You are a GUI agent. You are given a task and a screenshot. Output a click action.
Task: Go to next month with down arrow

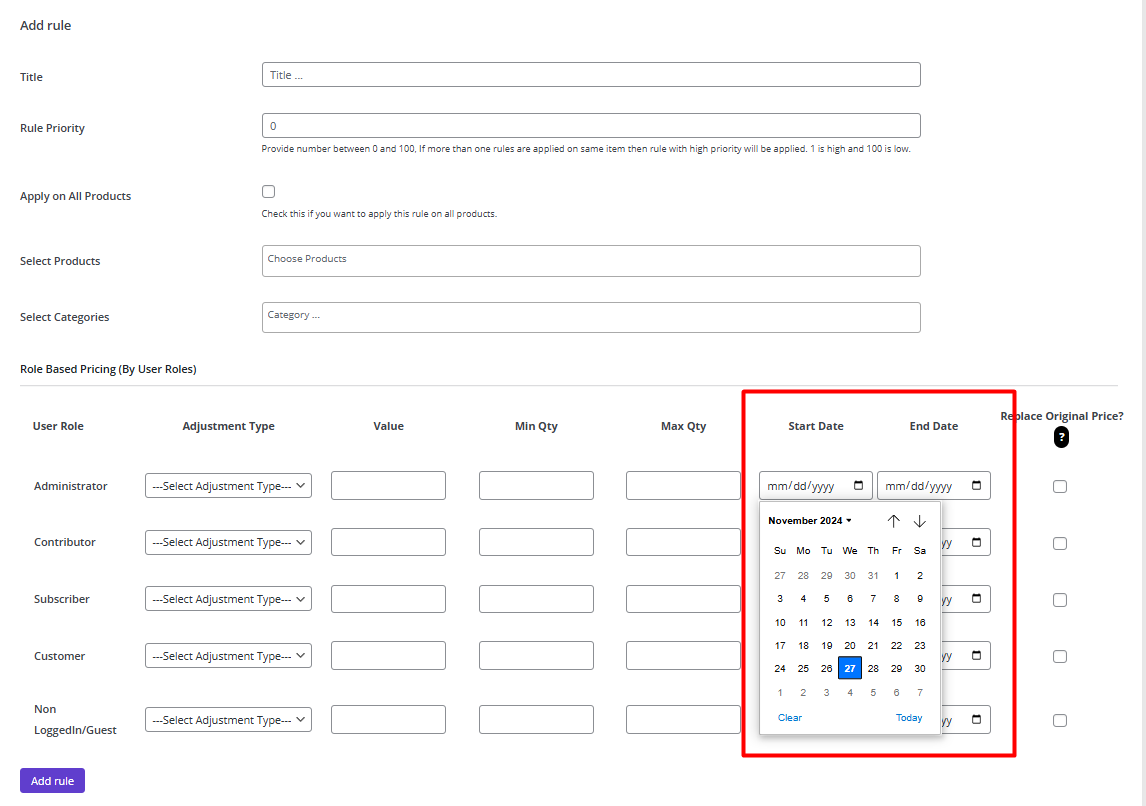point(920,521)
